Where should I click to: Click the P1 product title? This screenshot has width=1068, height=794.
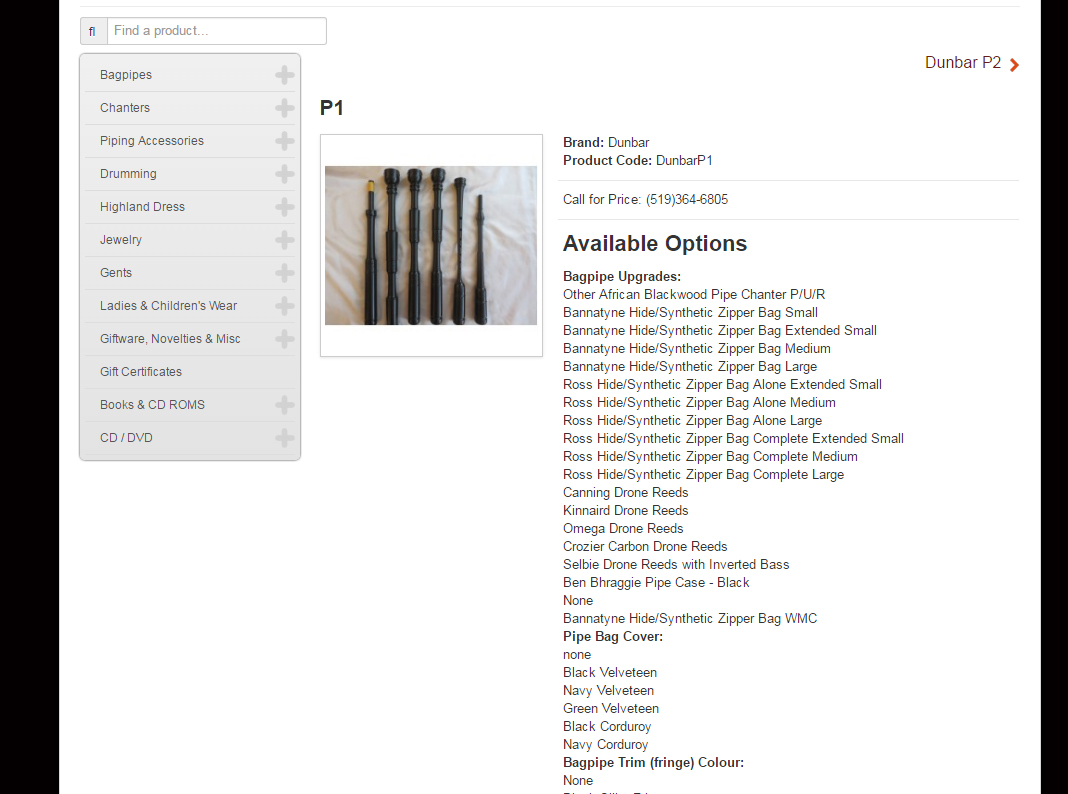click(332, 108)
